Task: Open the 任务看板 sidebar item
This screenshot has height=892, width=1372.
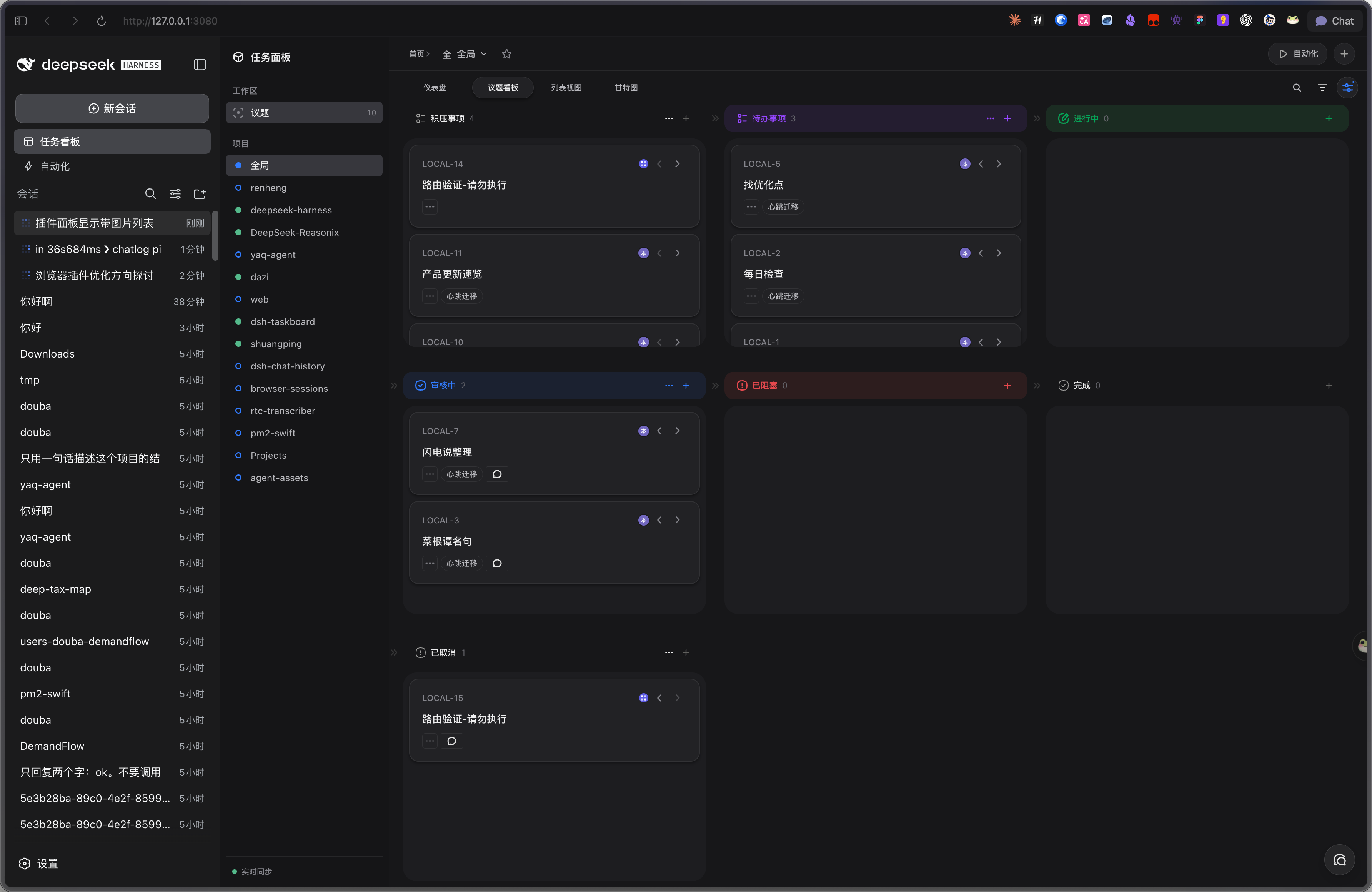Action: 112,141
